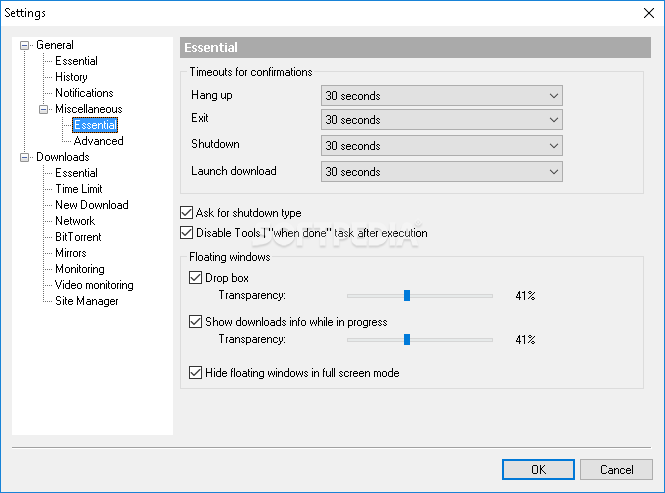Screen dimensions: 665x493
Task: Click the Hang up label
Action: 212,95
